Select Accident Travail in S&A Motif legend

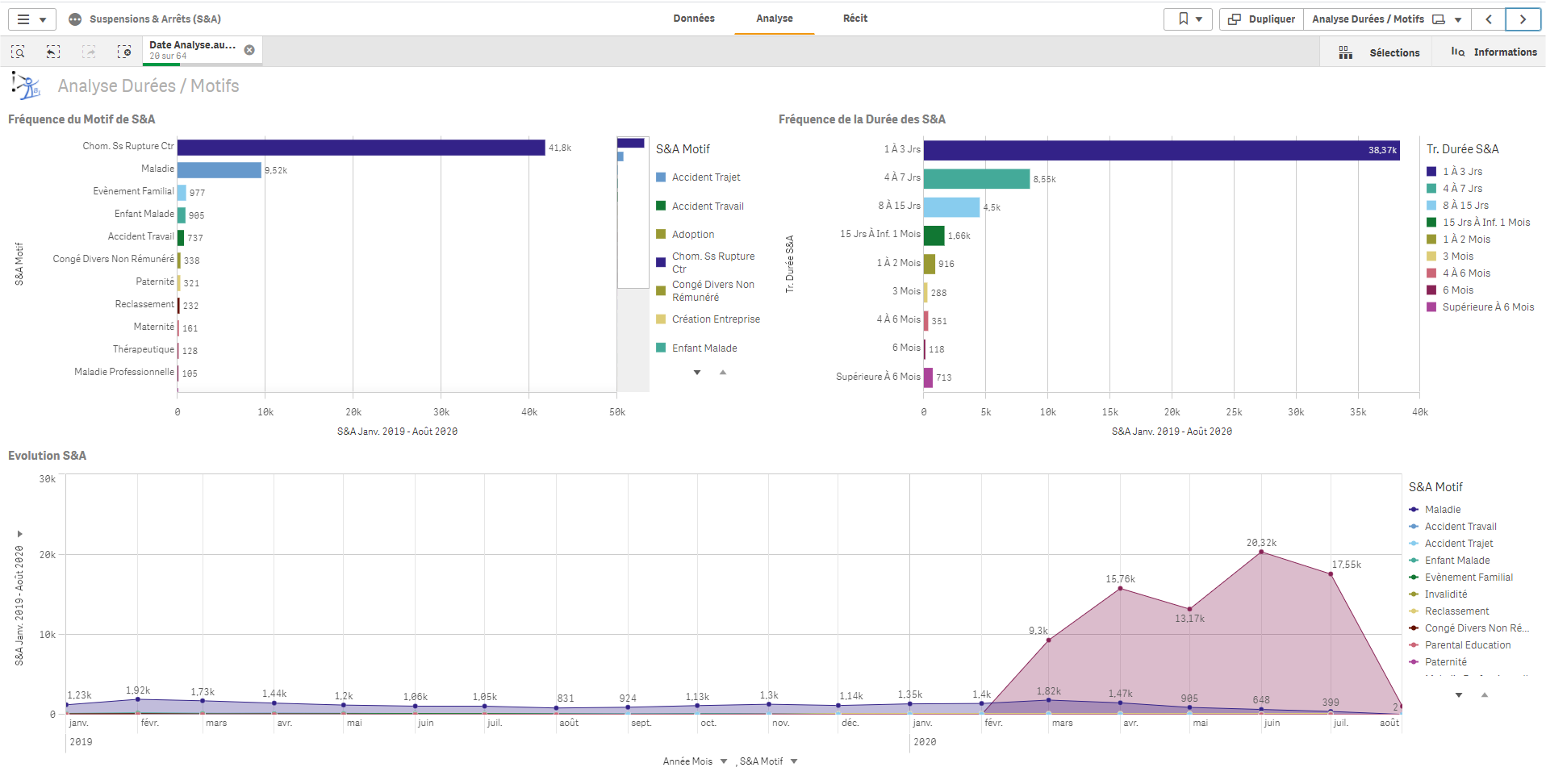tap(707, 206)
